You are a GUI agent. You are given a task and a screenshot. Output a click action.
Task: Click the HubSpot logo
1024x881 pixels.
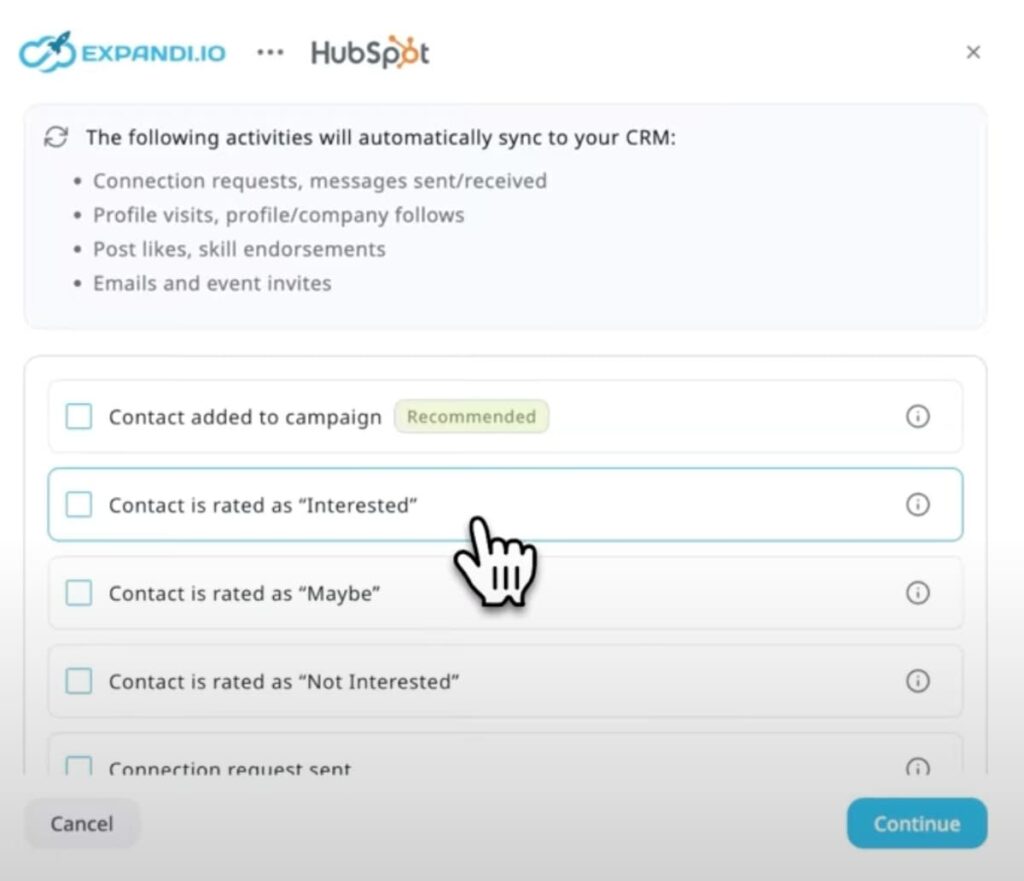369,51
